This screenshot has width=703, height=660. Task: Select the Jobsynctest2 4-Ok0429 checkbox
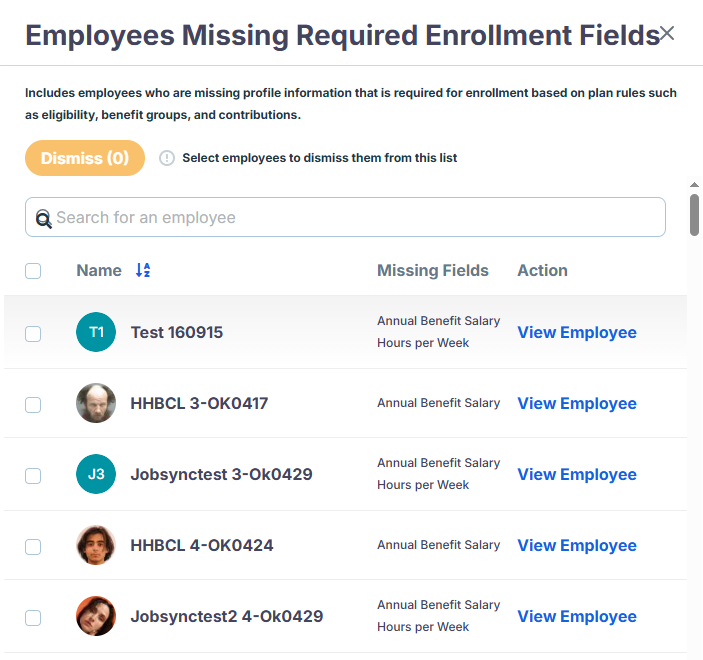coord(33,617)
